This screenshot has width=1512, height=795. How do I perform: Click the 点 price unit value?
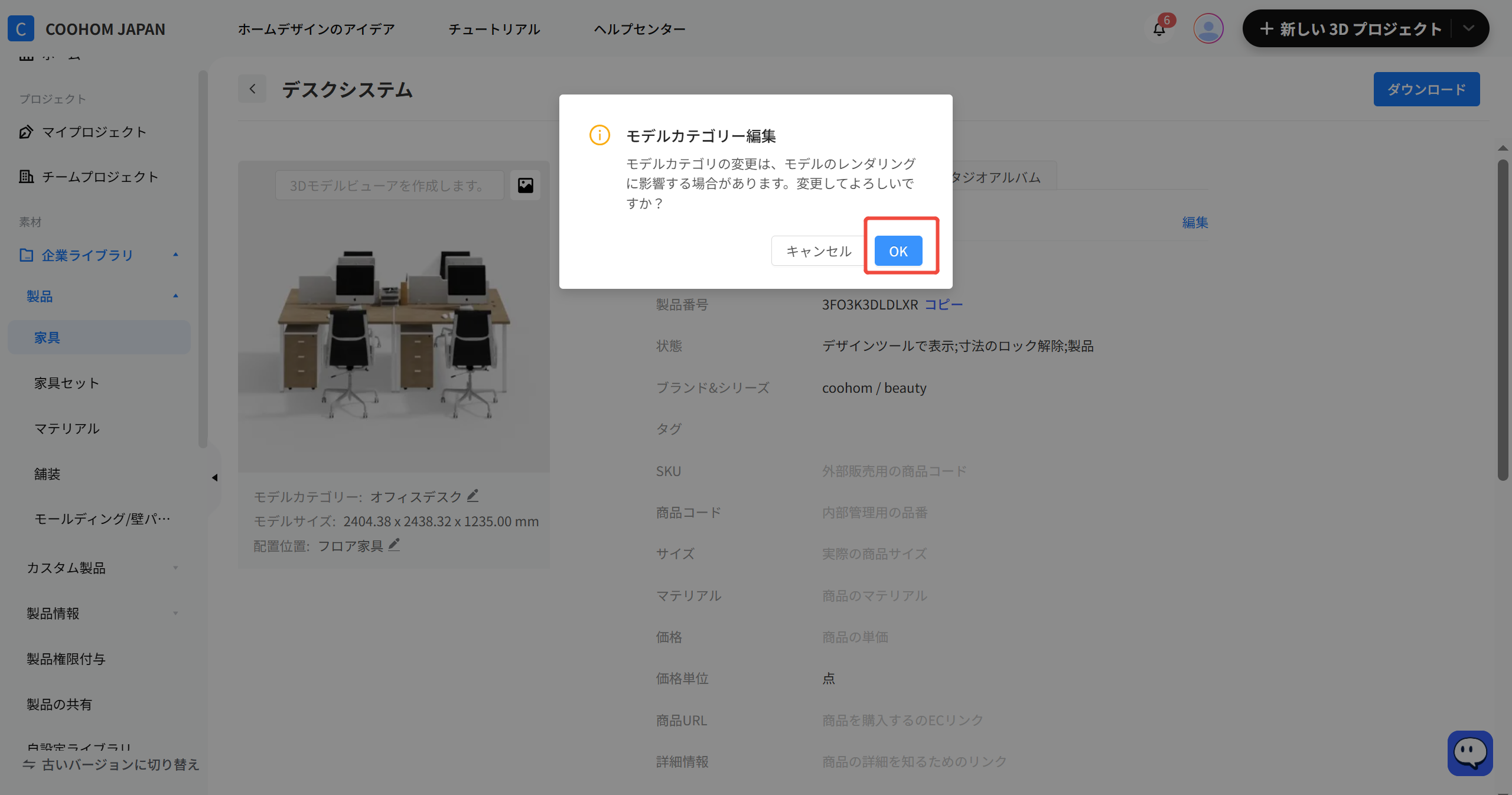point(829,678)
